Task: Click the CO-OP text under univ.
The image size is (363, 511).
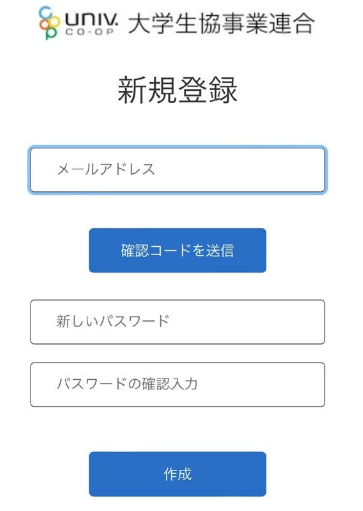Action: (89, 32)
